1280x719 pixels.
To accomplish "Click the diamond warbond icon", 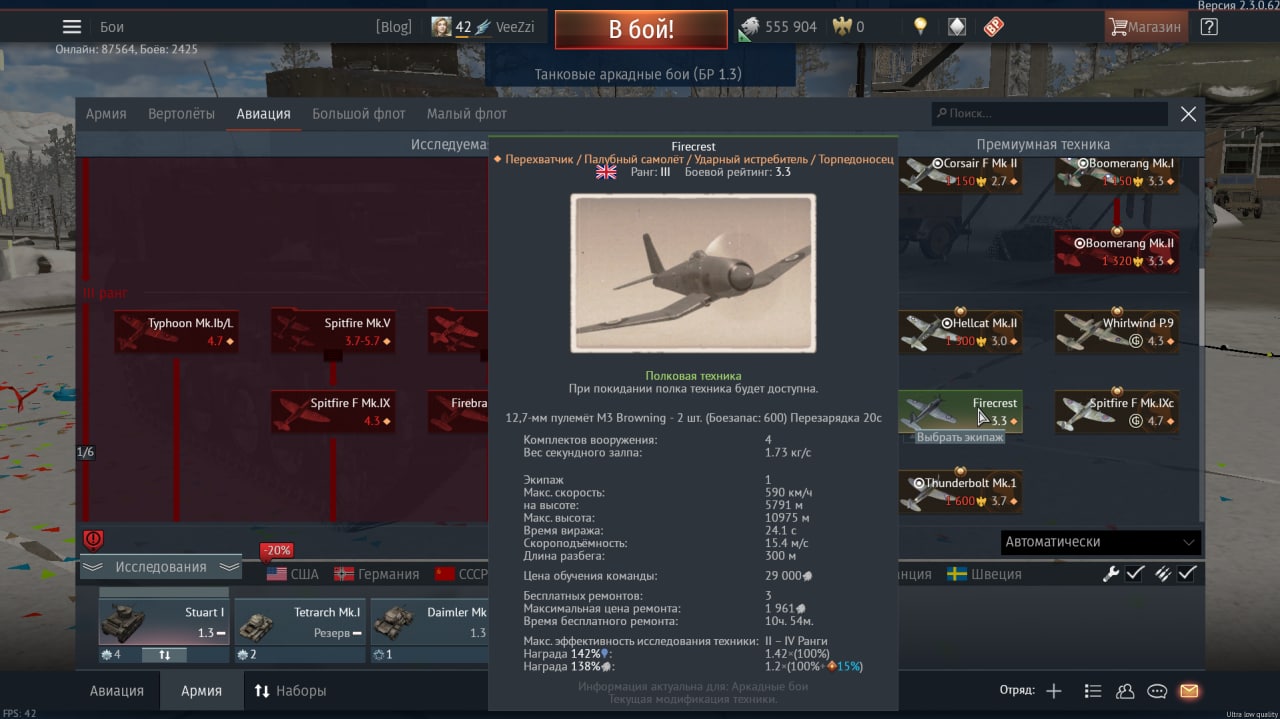I will 957,27.
